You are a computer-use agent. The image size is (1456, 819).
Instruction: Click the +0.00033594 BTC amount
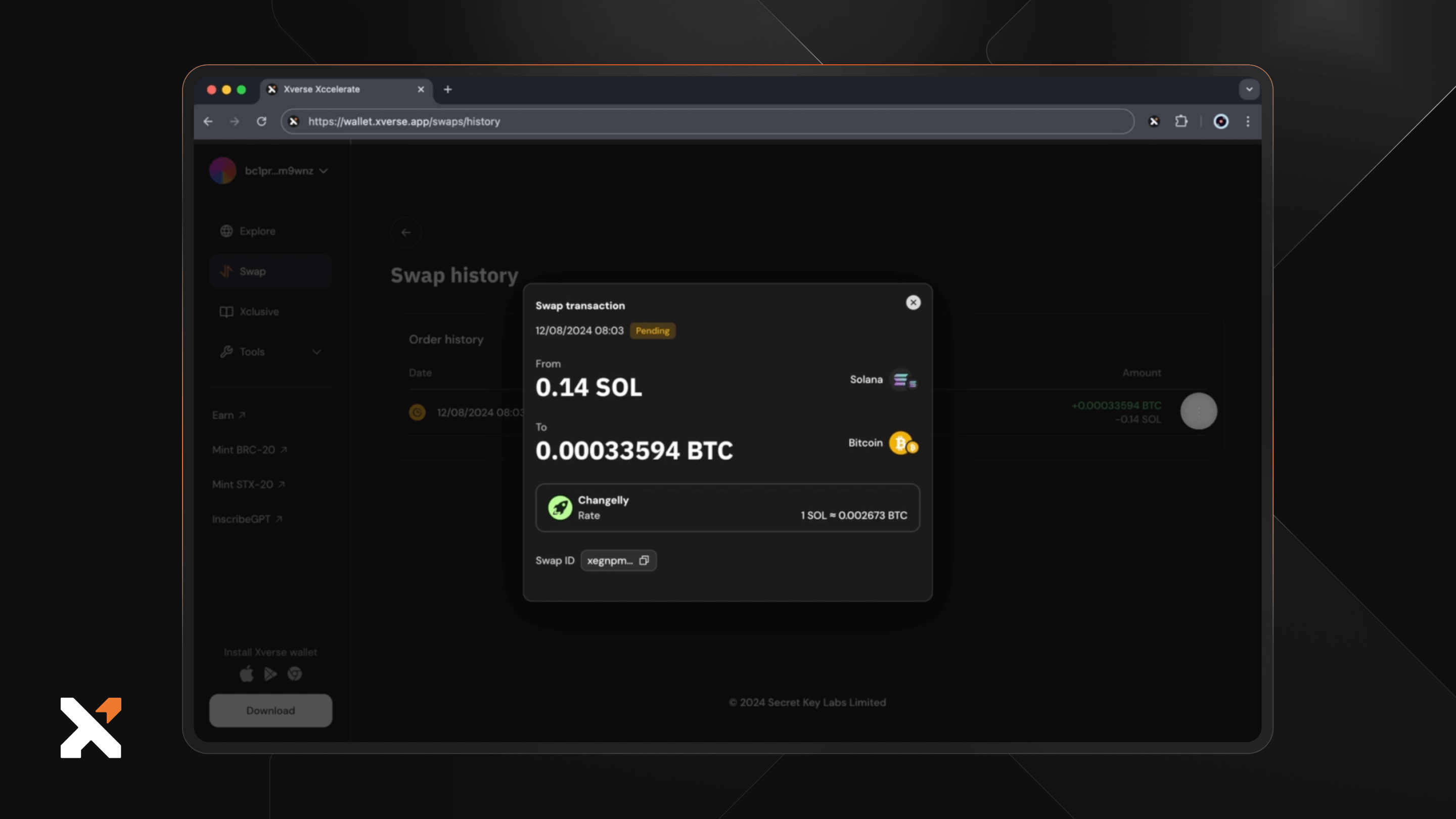tap(1116, 405)
